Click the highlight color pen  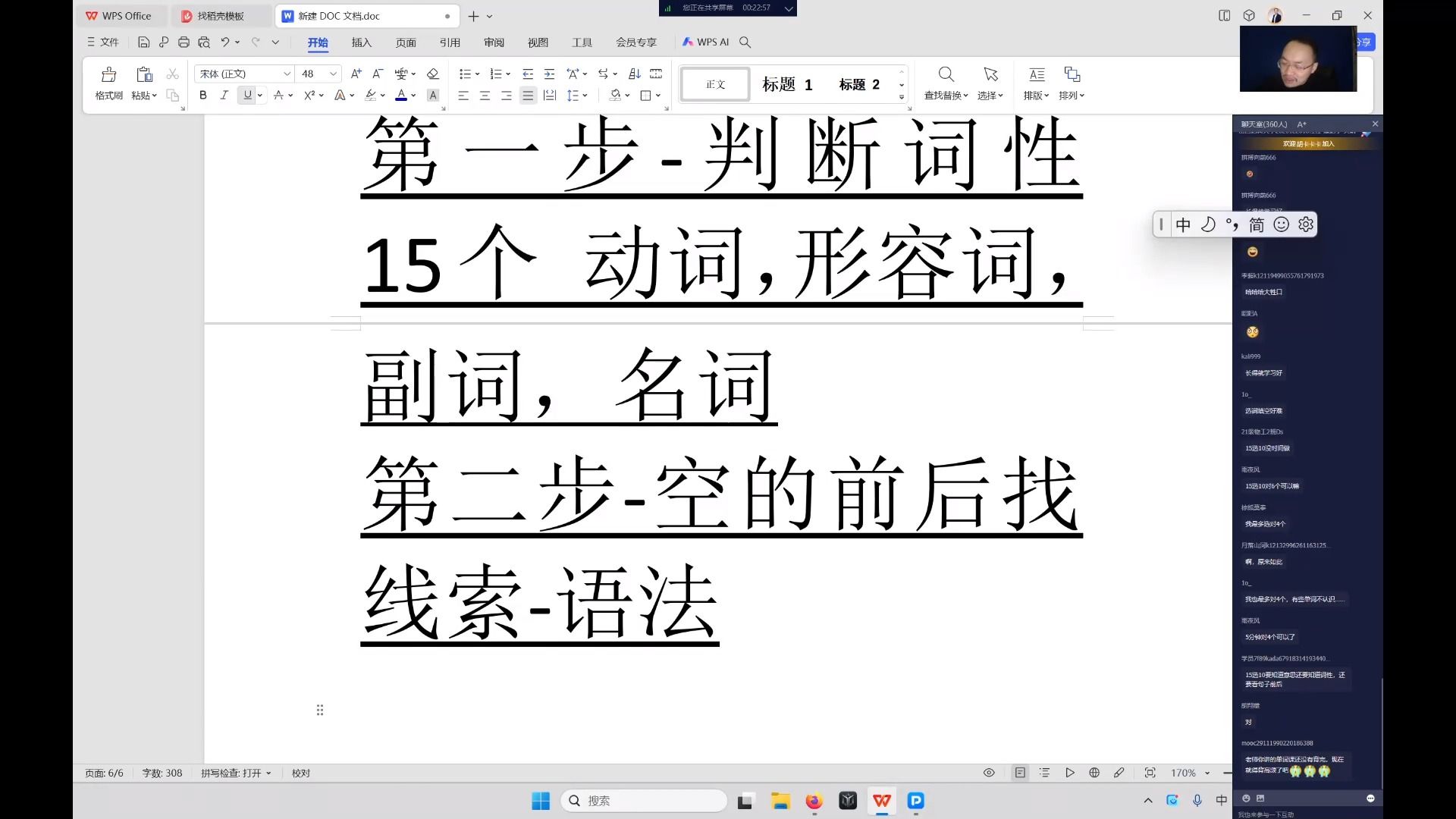point(370,96)
